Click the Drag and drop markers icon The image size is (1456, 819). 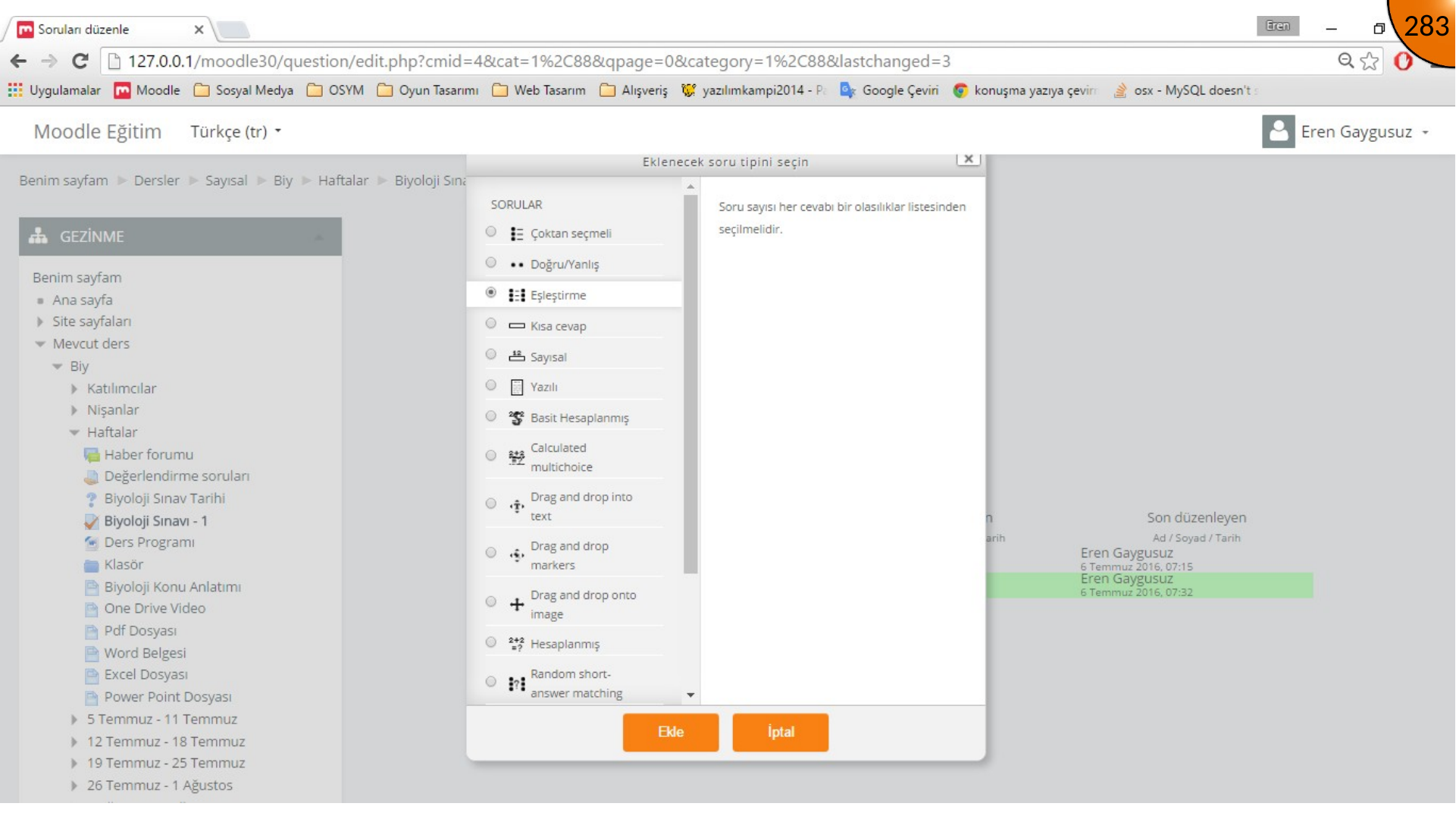click(516, 555)
